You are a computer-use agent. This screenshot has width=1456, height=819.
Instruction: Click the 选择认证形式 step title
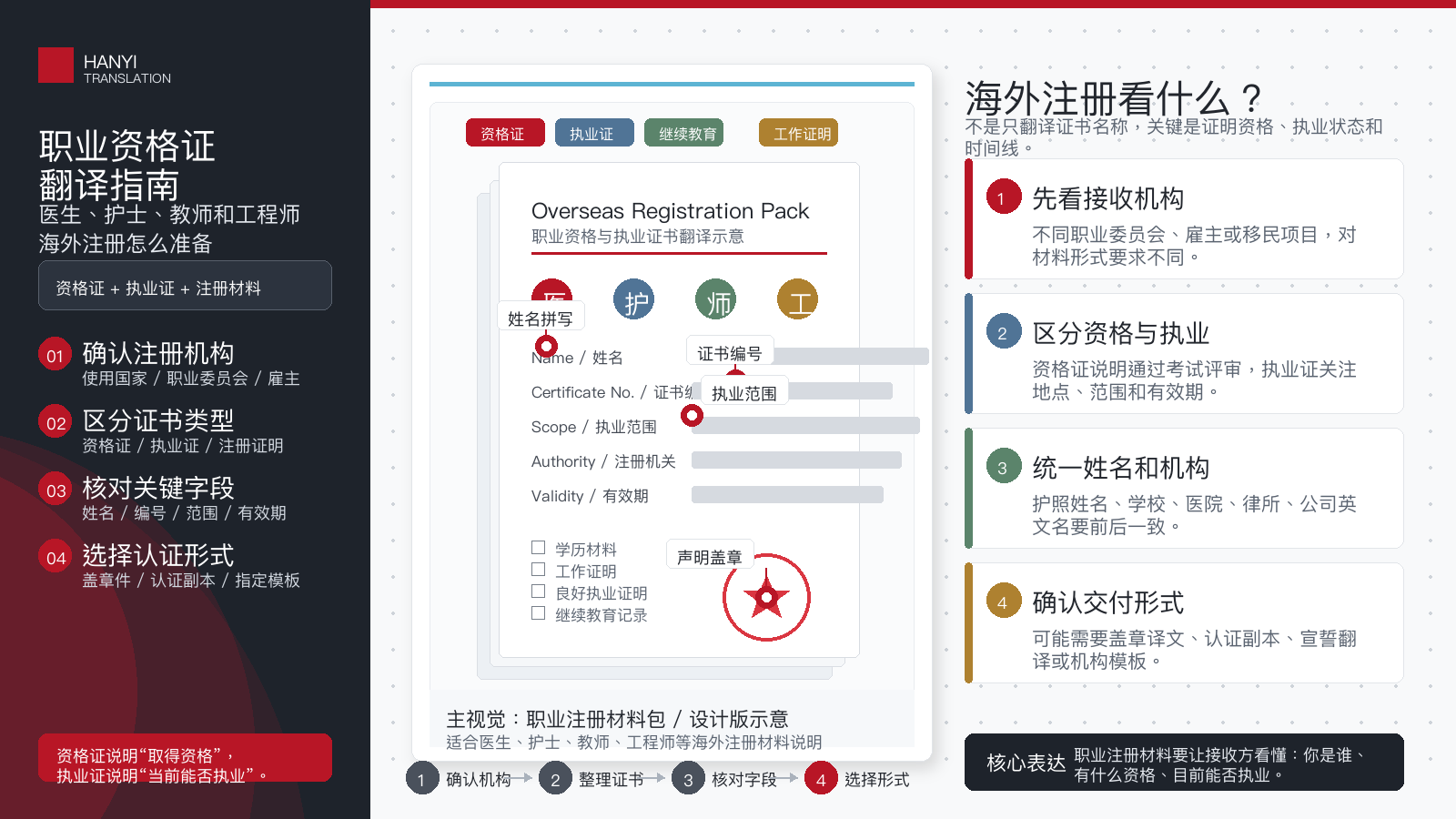(x=158, y=555)
